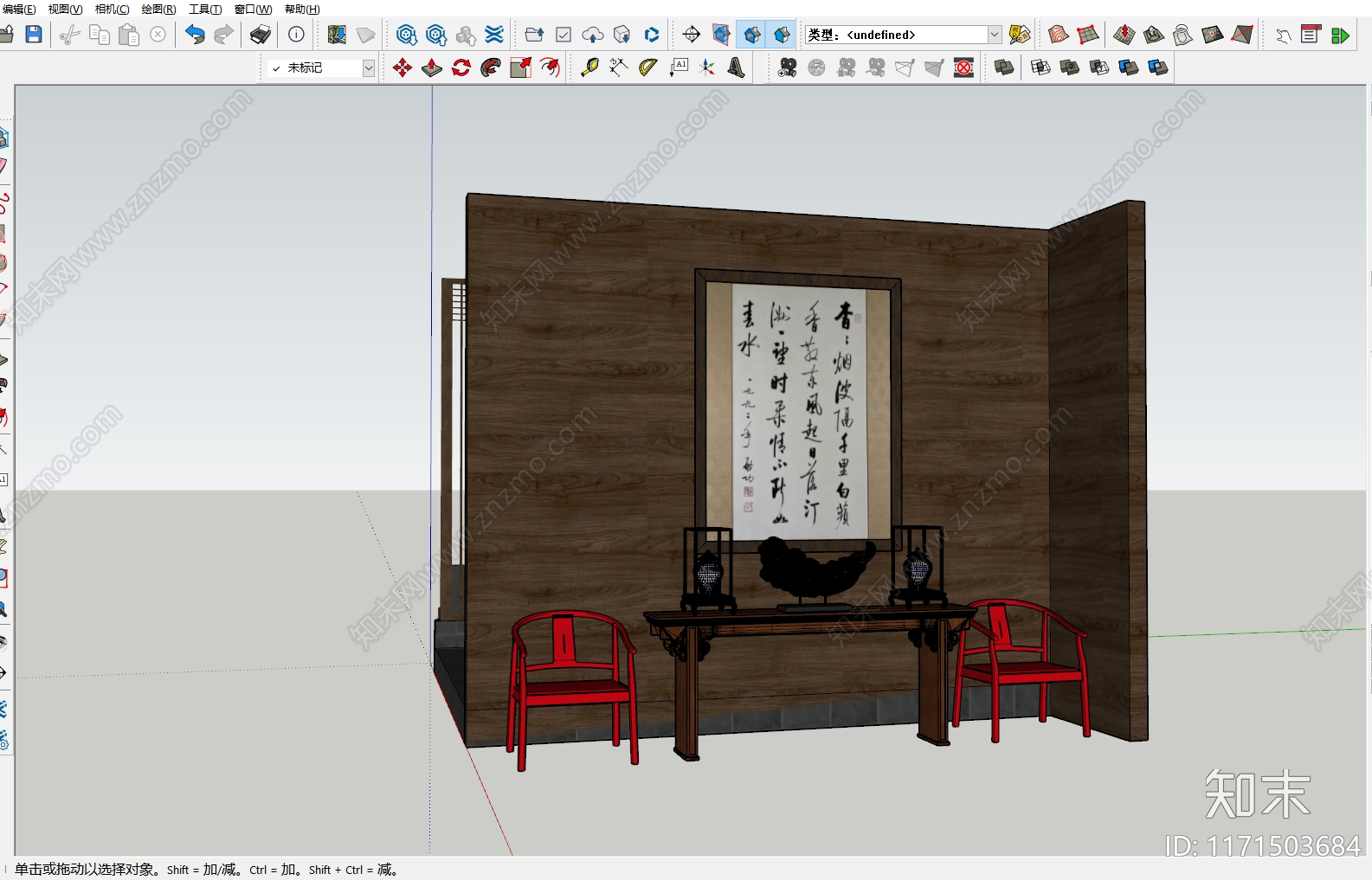The width and height of the screenshot is (1372, 880).
Task: Select the Protractor tool
Action: point(648,67)
